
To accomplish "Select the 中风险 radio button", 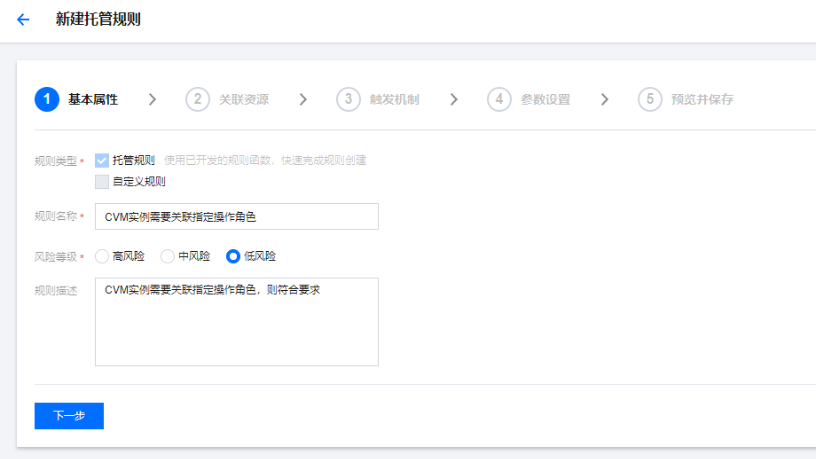I will pyautogui.click(x=168, y=256).
